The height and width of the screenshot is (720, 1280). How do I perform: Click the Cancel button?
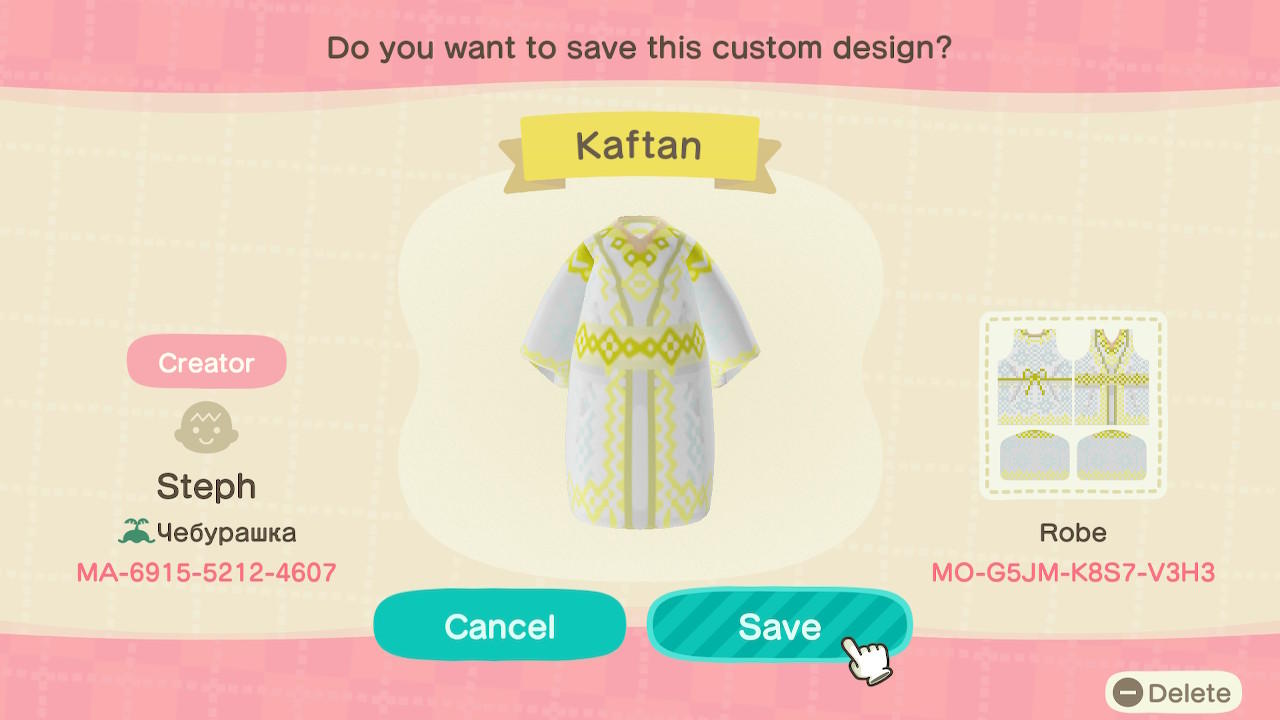pos(499,626)
